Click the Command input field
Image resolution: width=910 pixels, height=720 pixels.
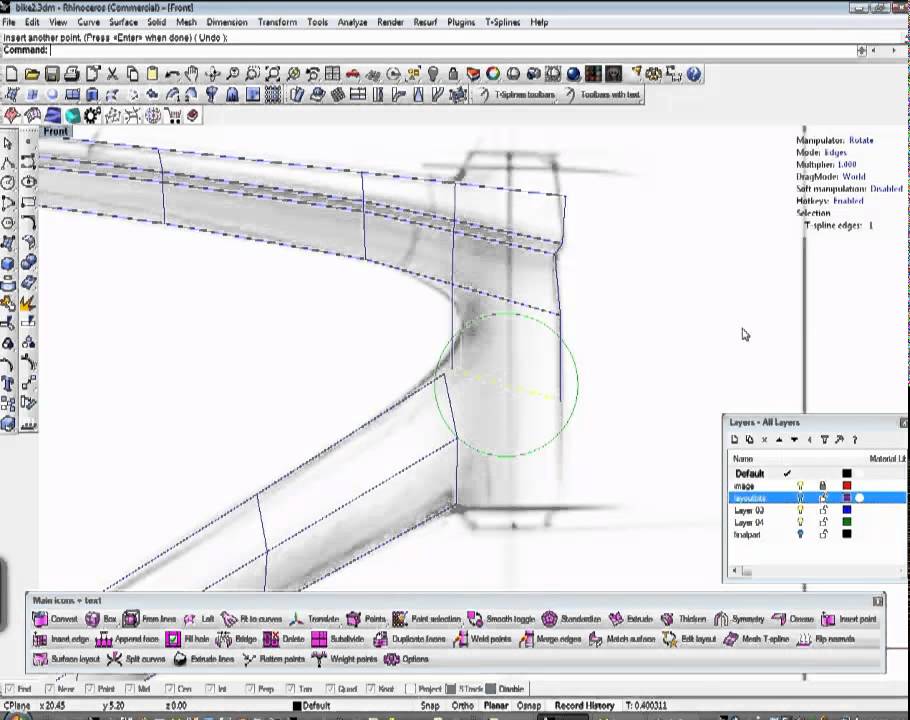click(453, 50)
